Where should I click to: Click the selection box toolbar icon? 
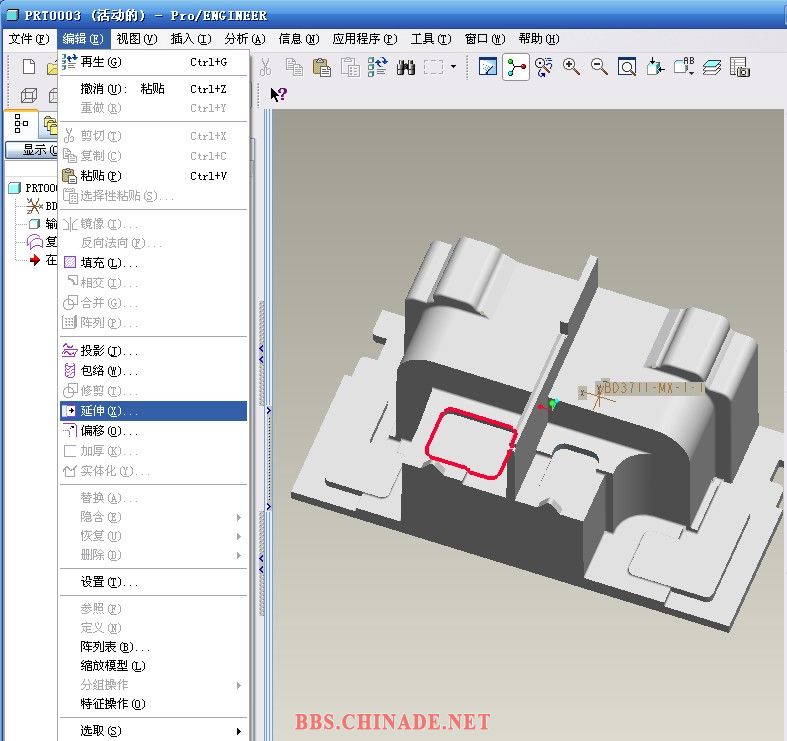point(434,67)
